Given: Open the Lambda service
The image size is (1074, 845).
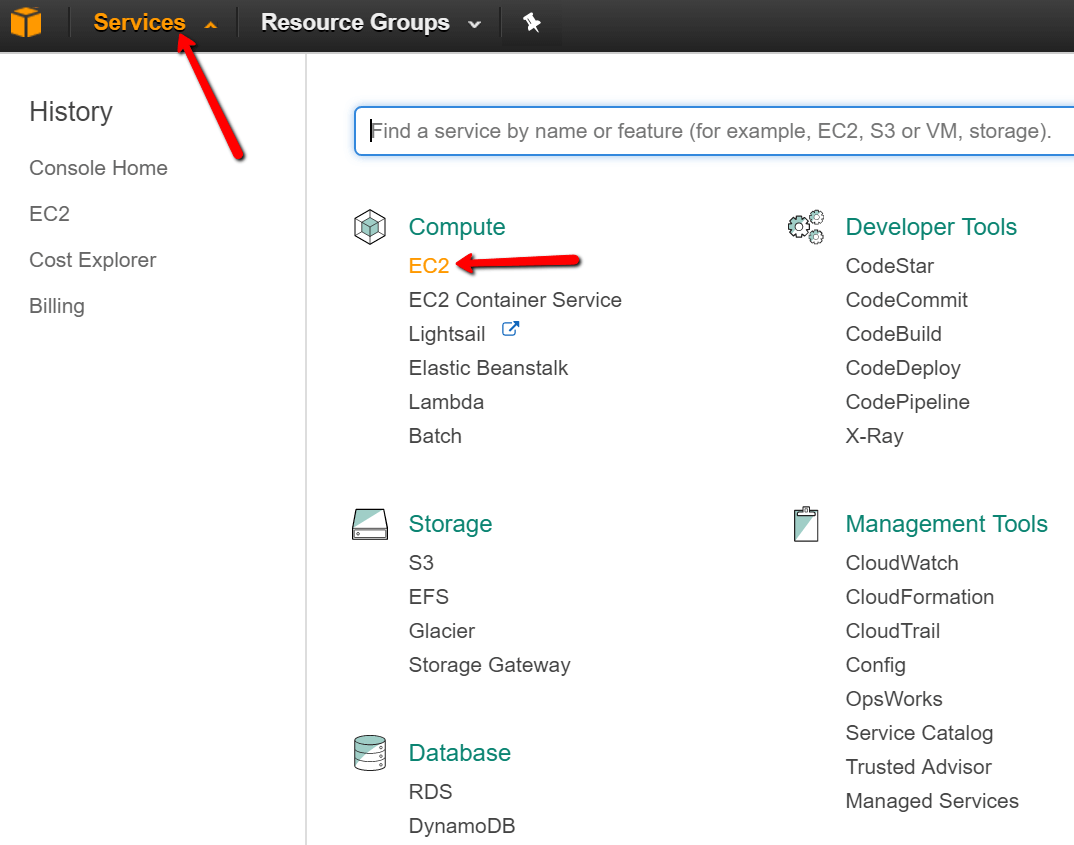Looking at the screenshot, I should tap(446, 402).
